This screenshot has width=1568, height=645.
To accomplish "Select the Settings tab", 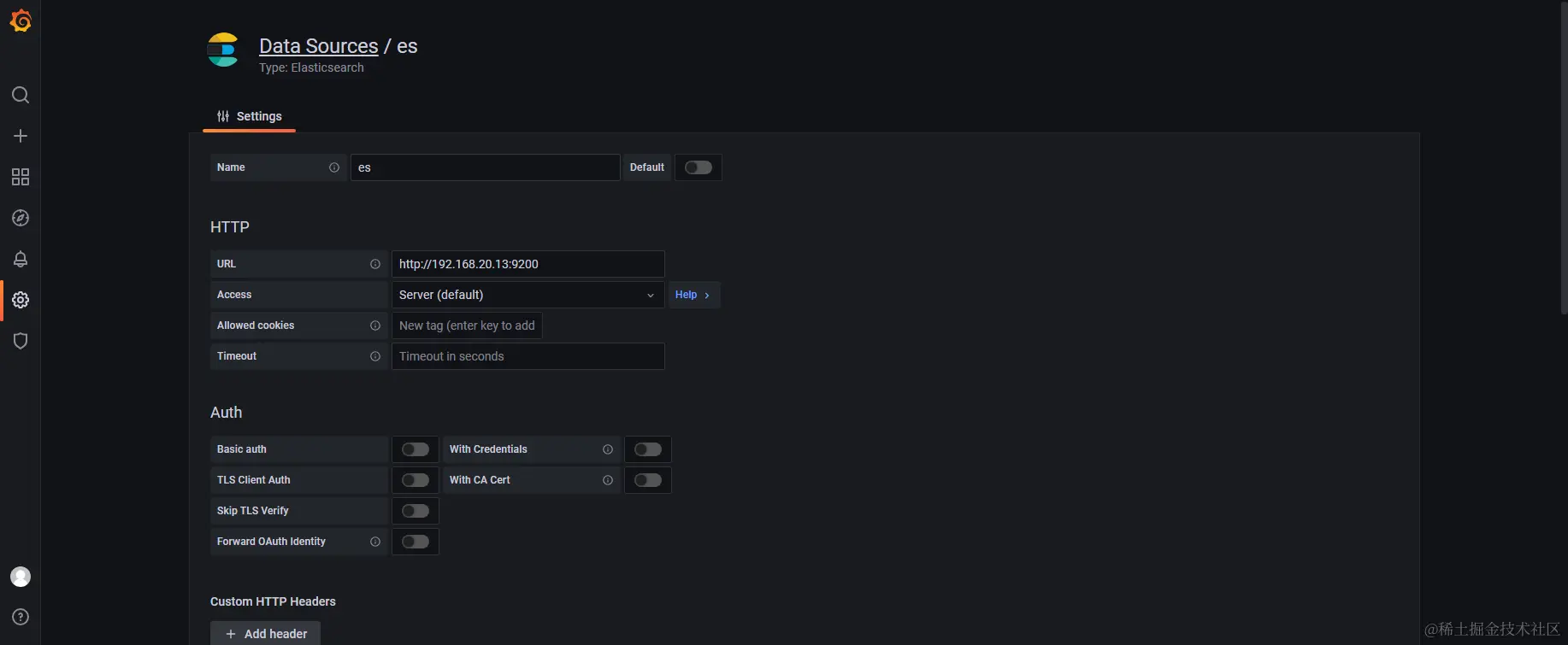I will click(x=249, y=116).
